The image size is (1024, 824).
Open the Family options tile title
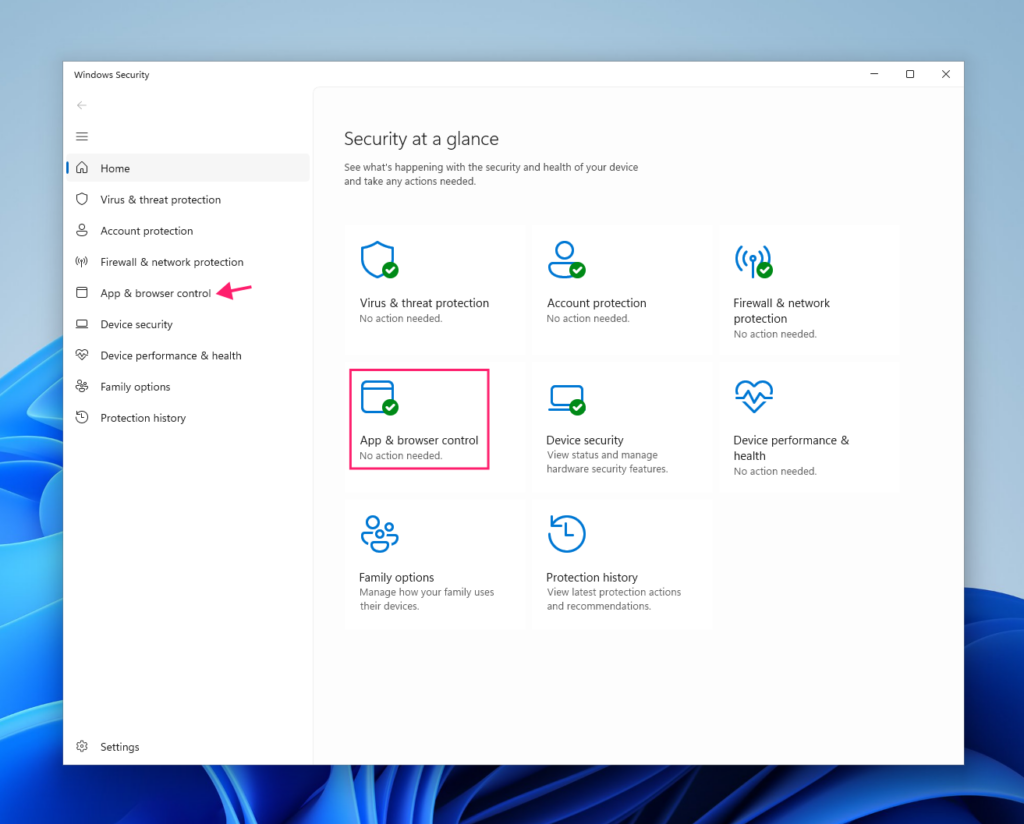pos(396,577)
